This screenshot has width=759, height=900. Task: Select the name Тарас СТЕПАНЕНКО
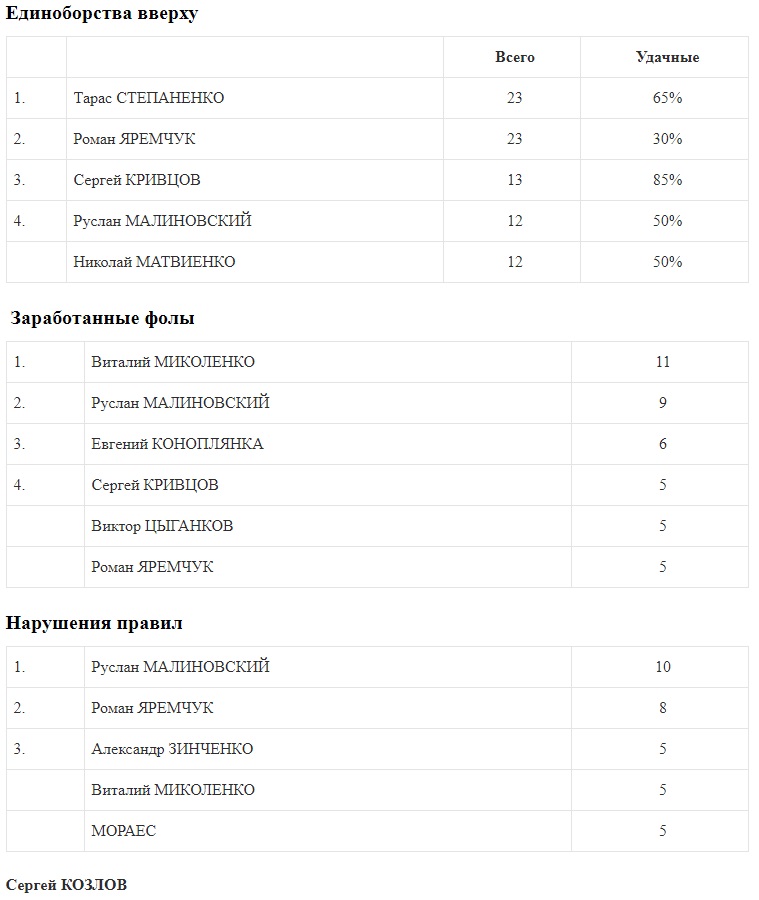(149, 98)
